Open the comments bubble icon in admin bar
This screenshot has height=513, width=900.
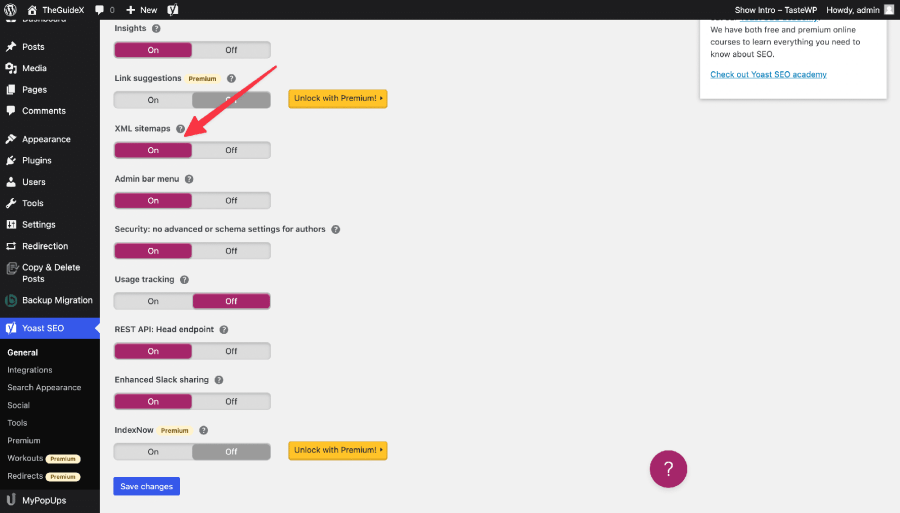point(99,10)
